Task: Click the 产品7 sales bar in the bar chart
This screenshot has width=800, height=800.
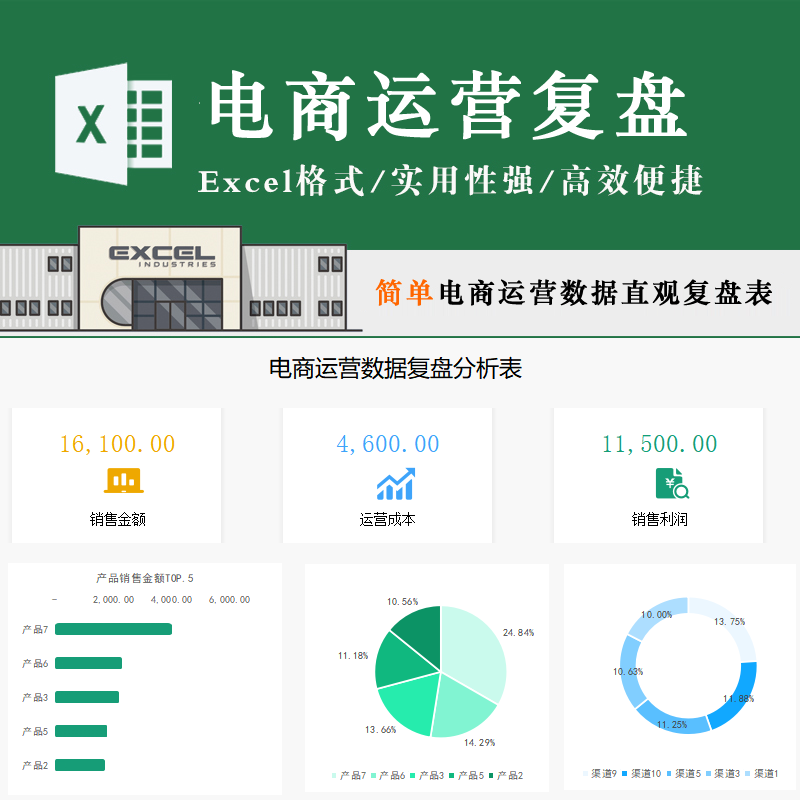Action: tap(115, 630)
